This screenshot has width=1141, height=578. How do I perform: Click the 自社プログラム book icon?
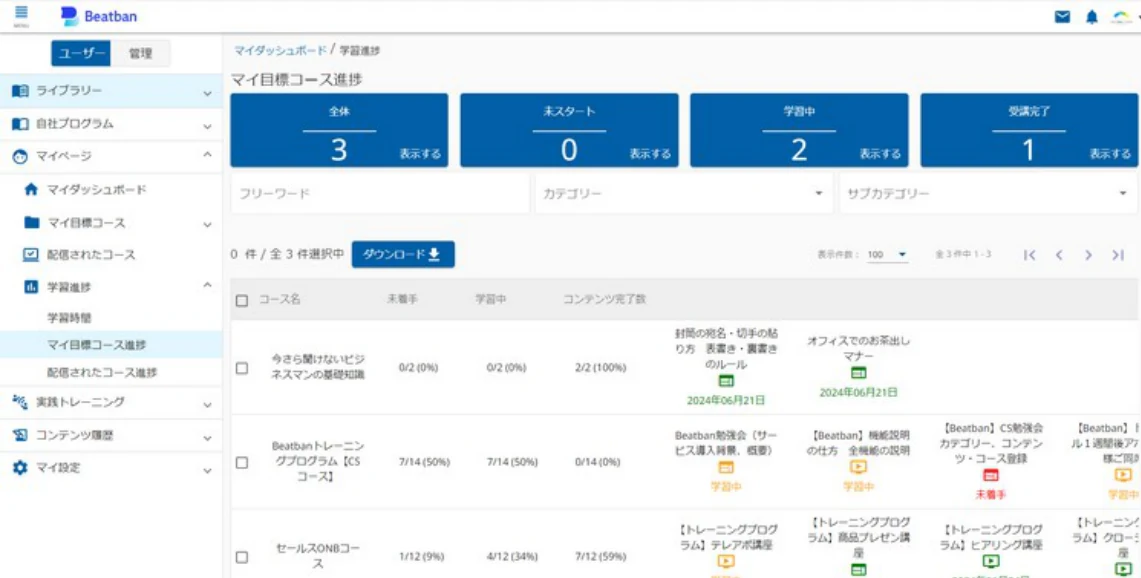click(20, 124)
